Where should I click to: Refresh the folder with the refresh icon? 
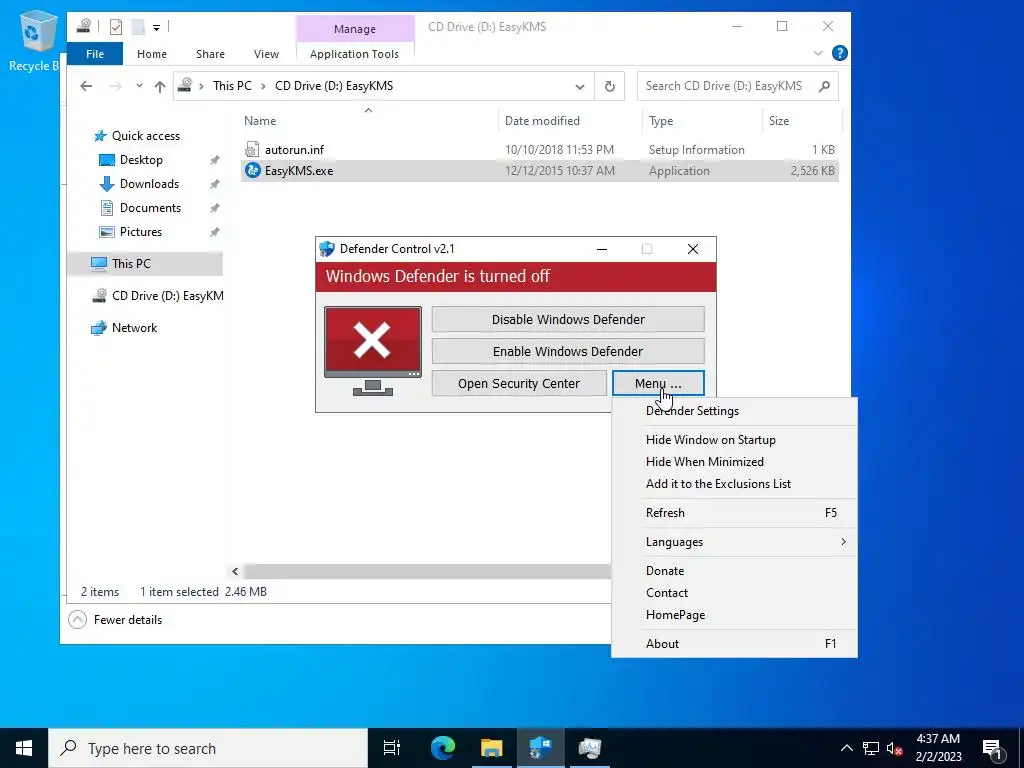(609, 86)
